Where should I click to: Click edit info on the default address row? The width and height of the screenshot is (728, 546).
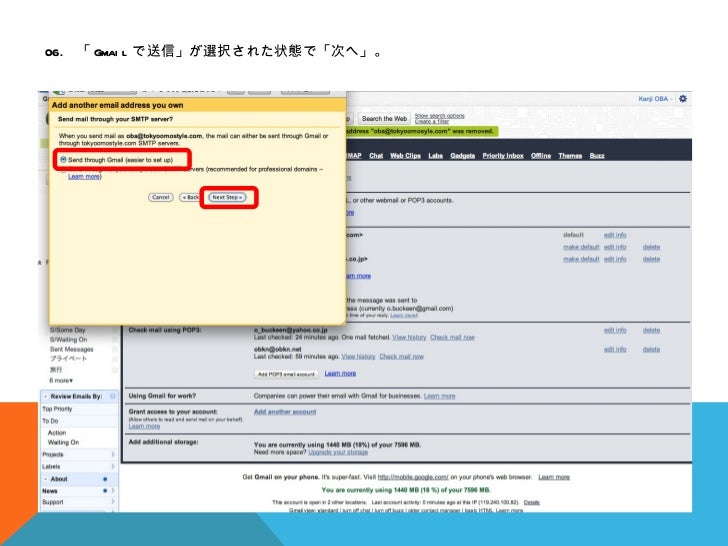pos(615,235)
